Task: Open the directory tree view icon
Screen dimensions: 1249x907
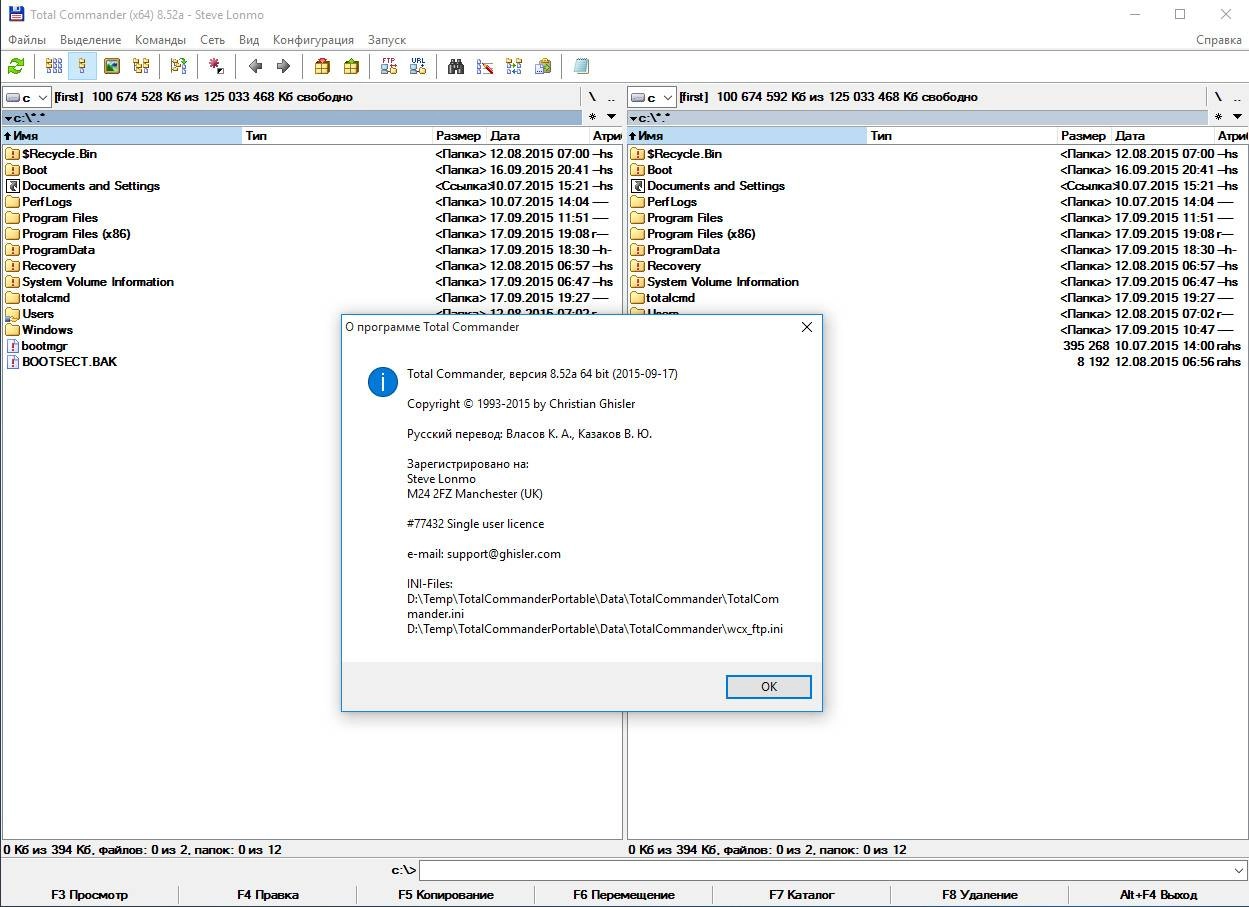Action: 141,66
